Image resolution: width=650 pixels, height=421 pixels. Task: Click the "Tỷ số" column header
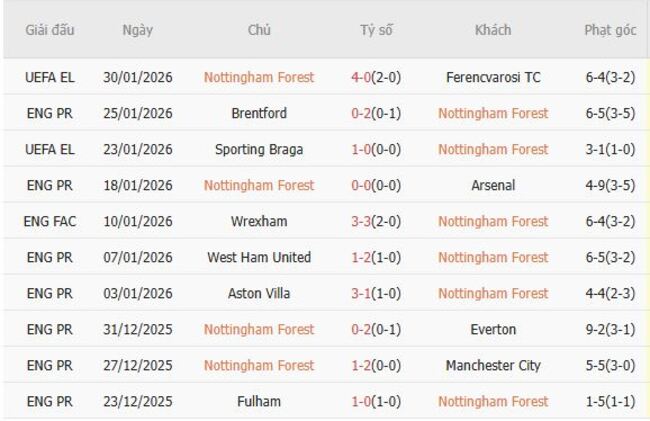point(376,30)
